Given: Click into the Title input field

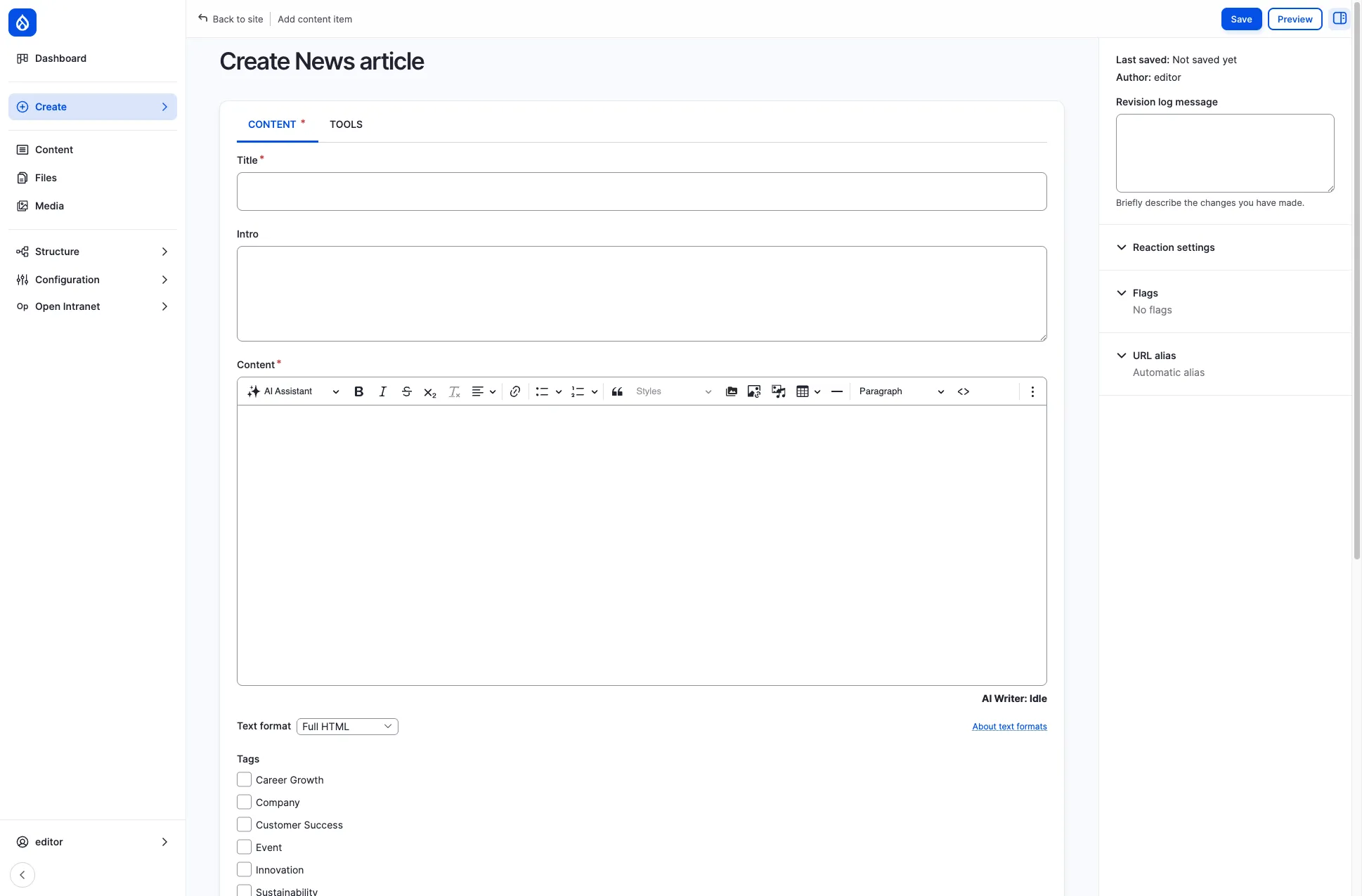Looking at the screenshot, I should (x=642, y=191).
